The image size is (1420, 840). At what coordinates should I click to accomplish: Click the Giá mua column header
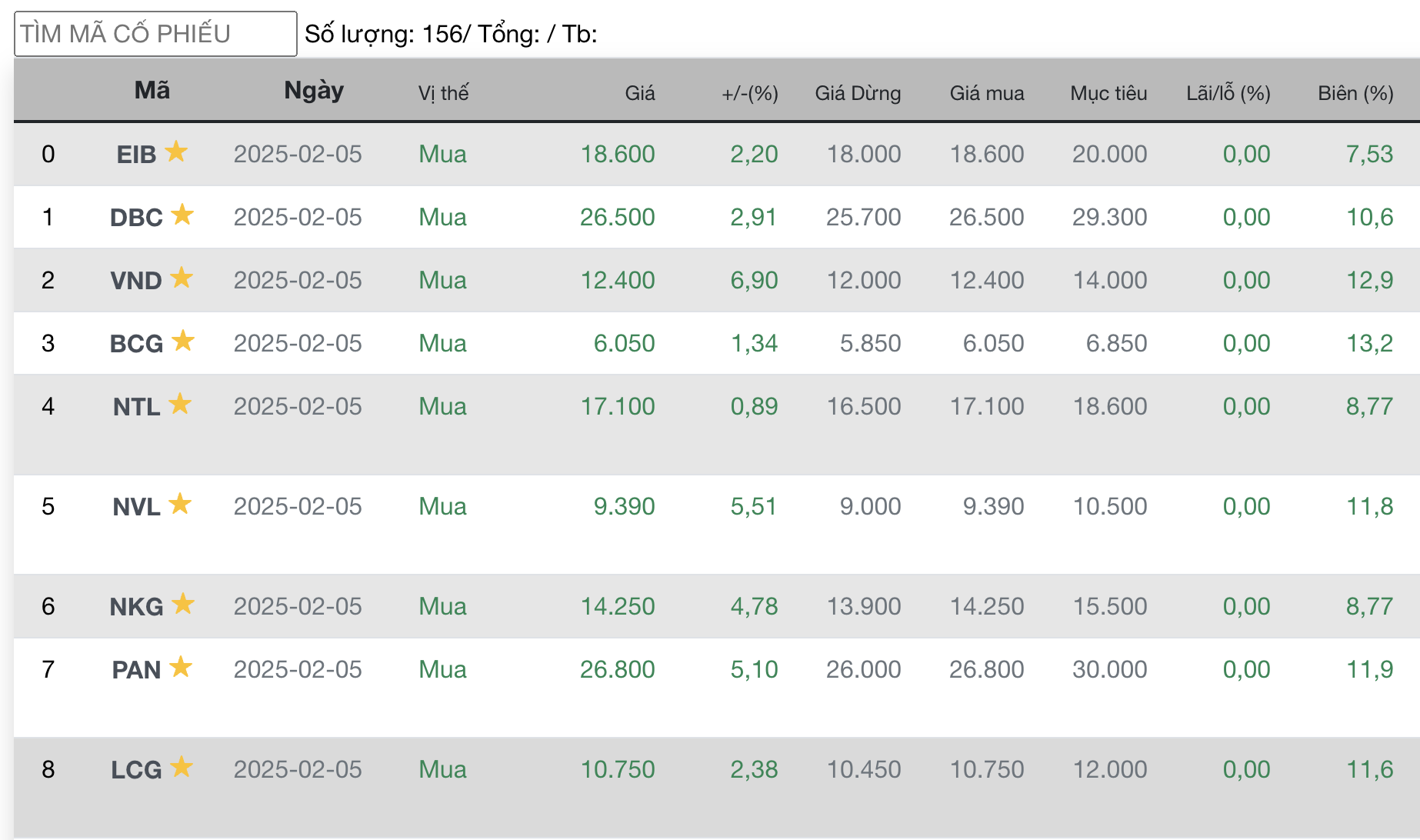[x=987, y=93]
